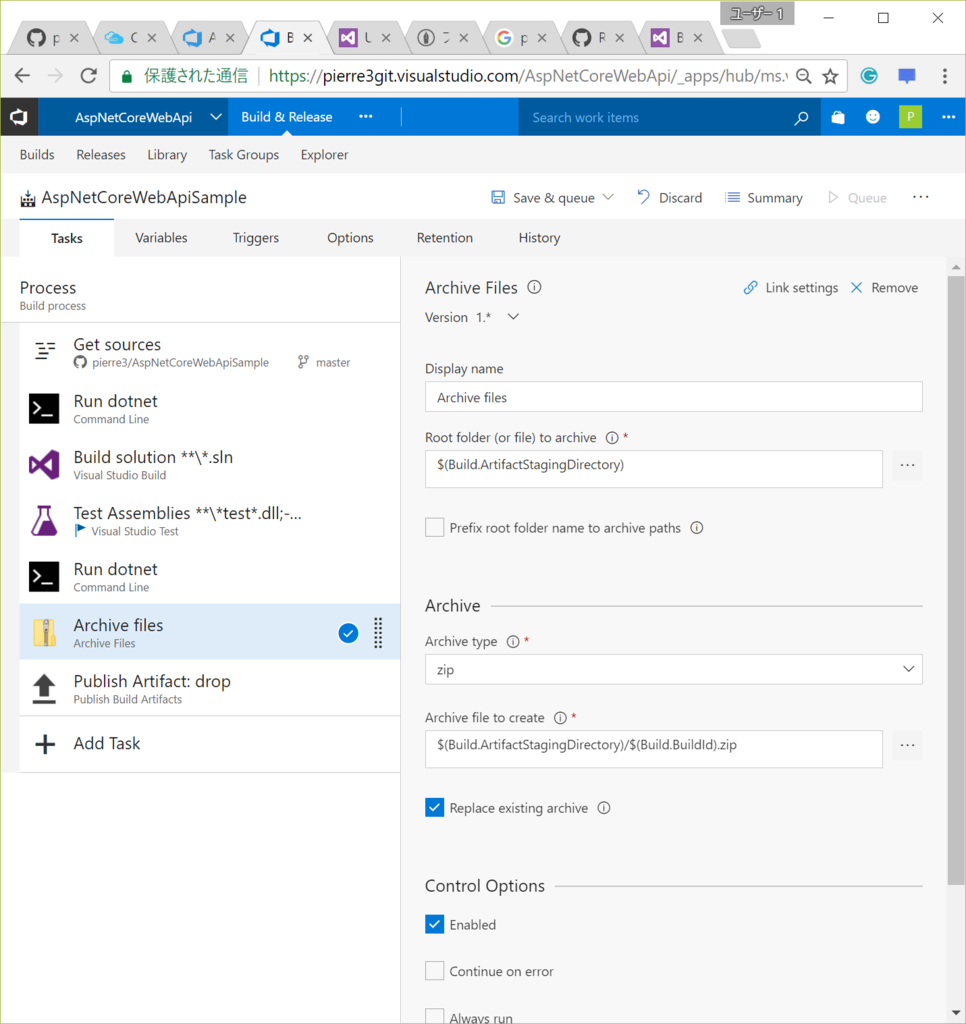The height and width of the screenshot is (1024, 966).
Task: Click info icon beside Archive file to create
Action: pyautogui.click(x=560, y=718)
